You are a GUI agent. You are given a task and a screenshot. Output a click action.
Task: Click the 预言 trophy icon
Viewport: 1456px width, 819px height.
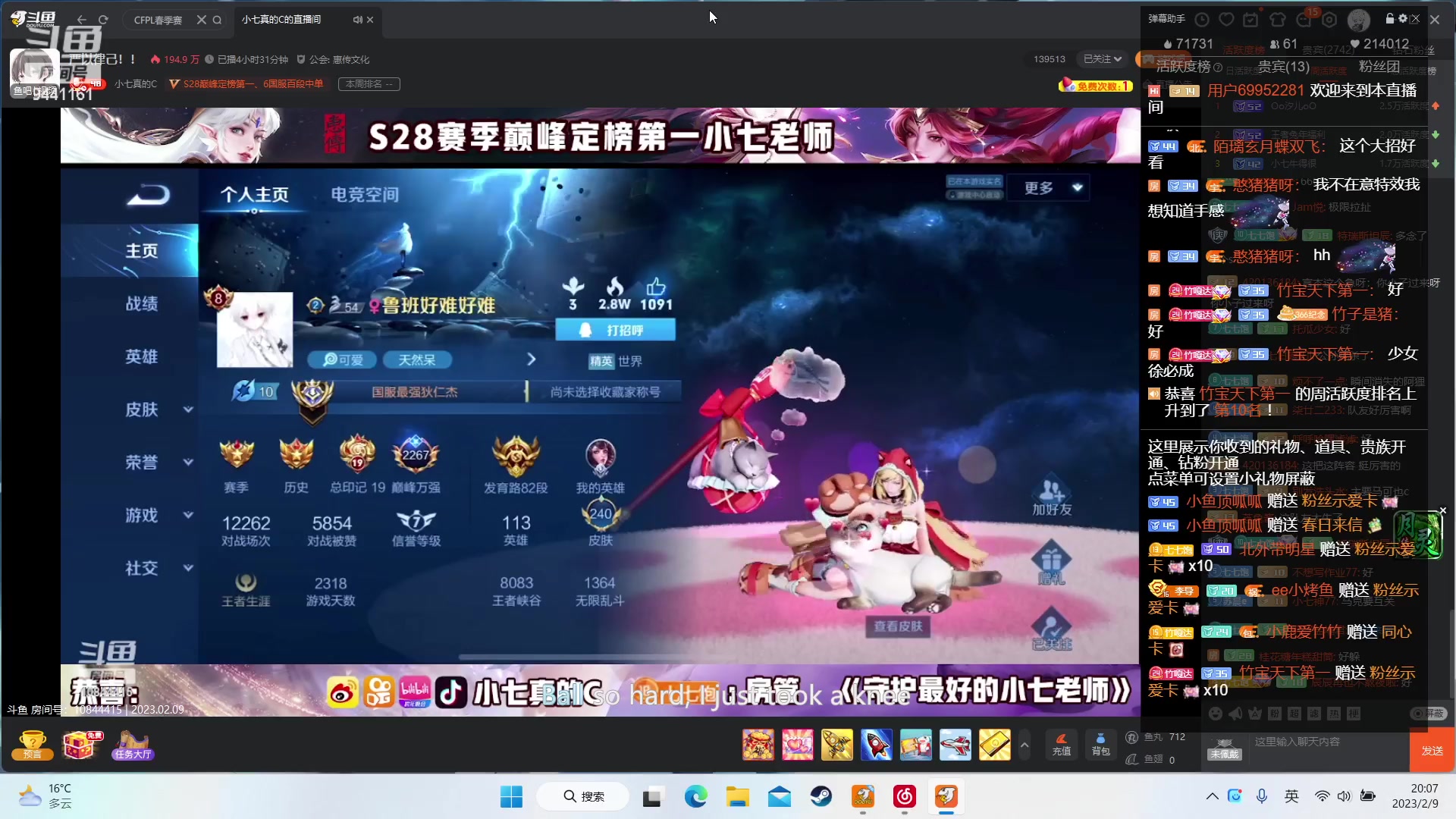coord(33,745)
